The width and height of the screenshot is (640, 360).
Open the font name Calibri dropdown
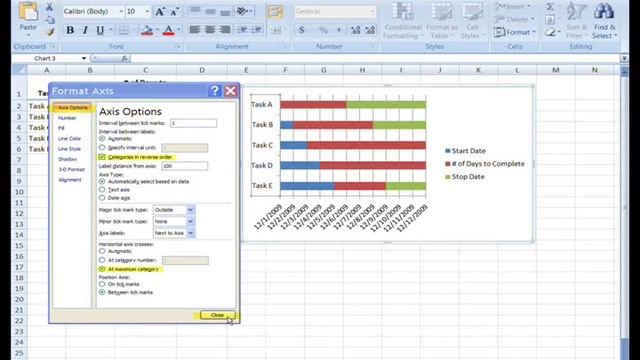tap(121, 12)
